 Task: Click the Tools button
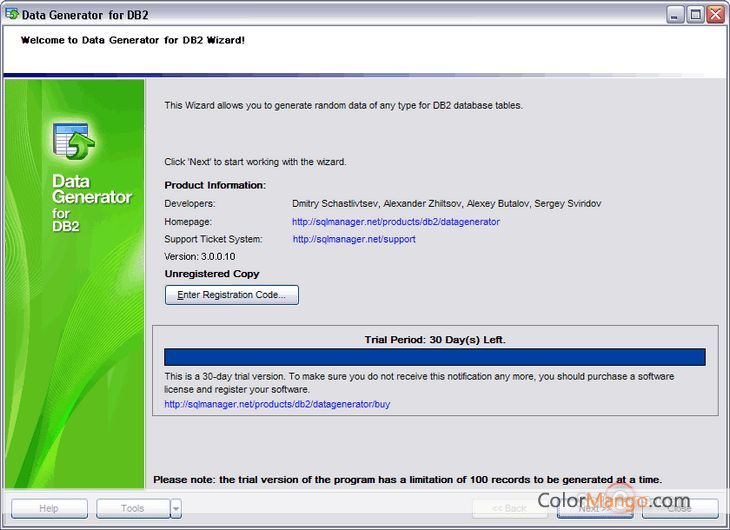pyautogui.click(x=133, y=508)
